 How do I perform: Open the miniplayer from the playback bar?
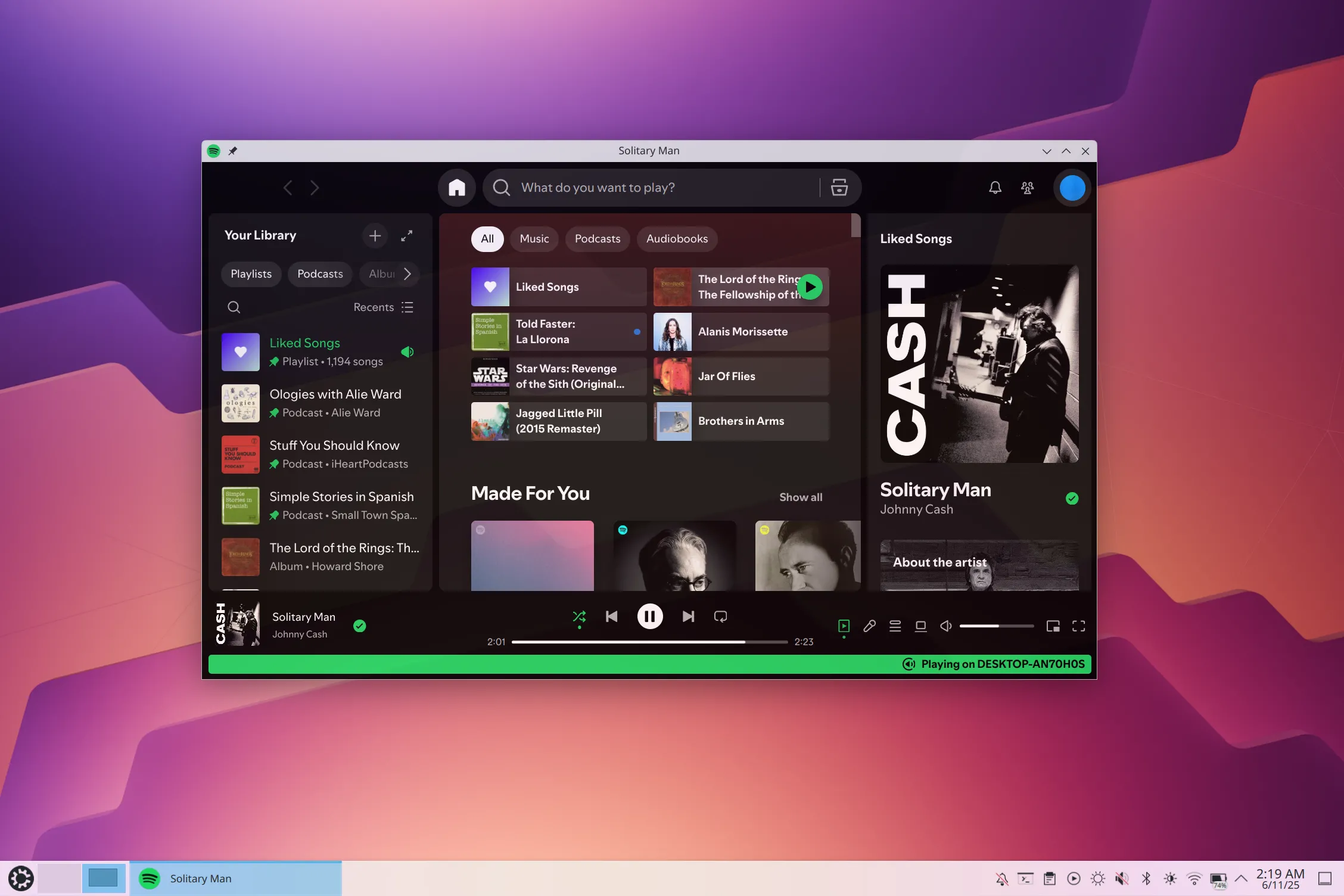(x=1053, y=626)
